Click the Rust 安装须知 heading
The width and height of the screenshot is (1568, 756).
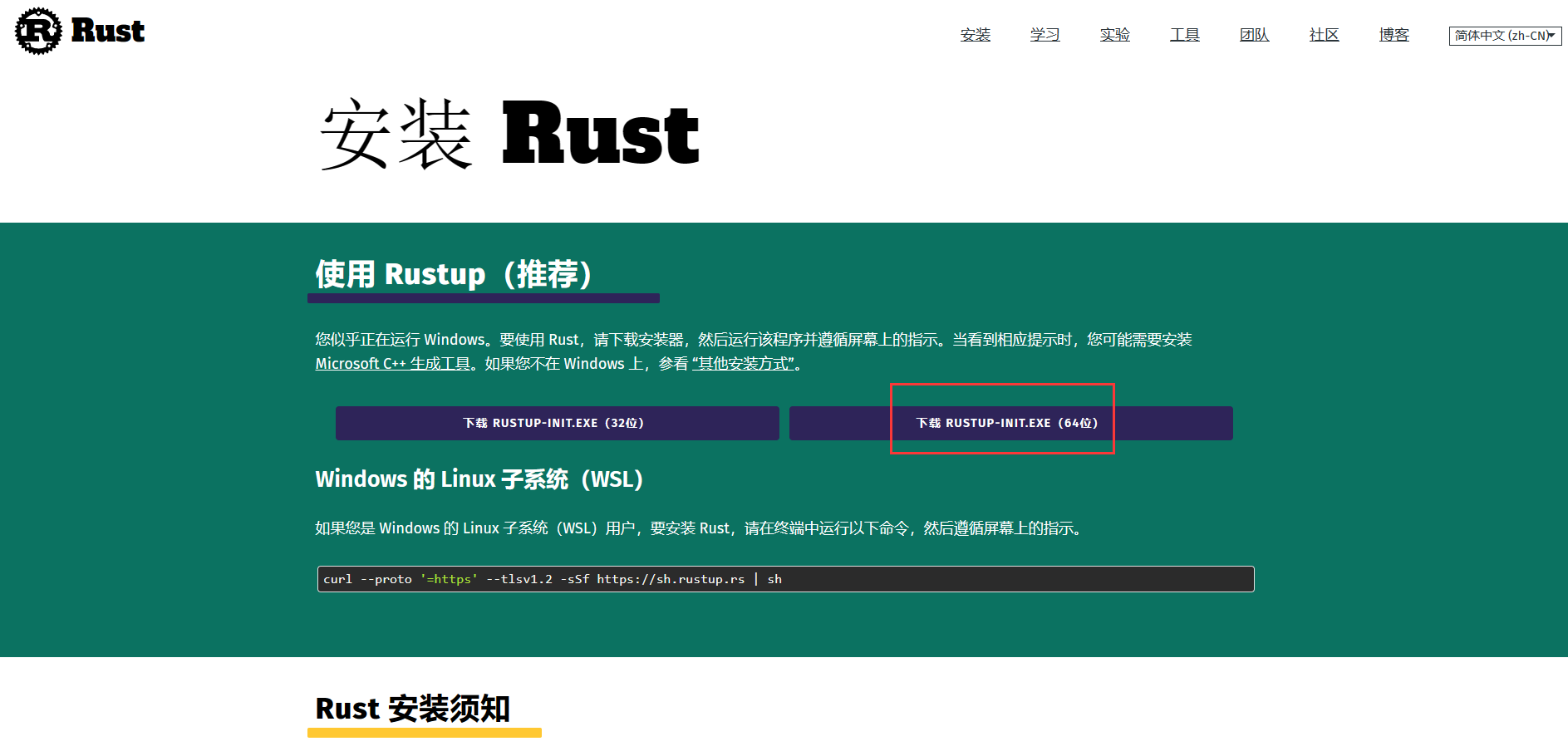pos(413,708)
